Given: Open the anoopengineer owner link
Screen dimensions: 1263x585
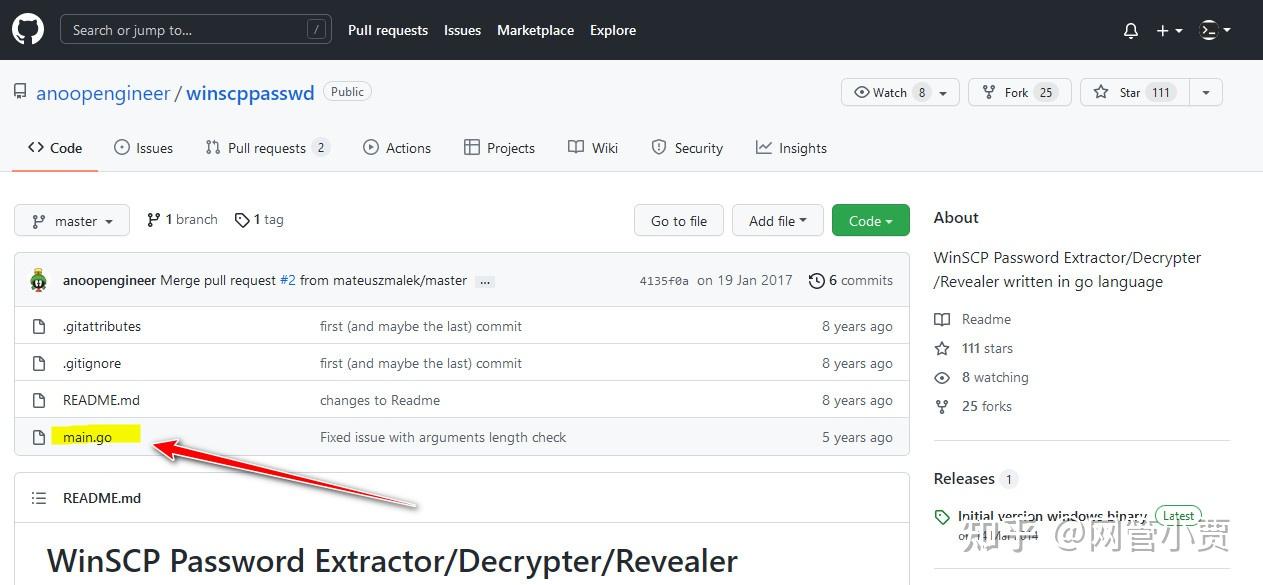Looking at the screenshot, I should point(103,93).
